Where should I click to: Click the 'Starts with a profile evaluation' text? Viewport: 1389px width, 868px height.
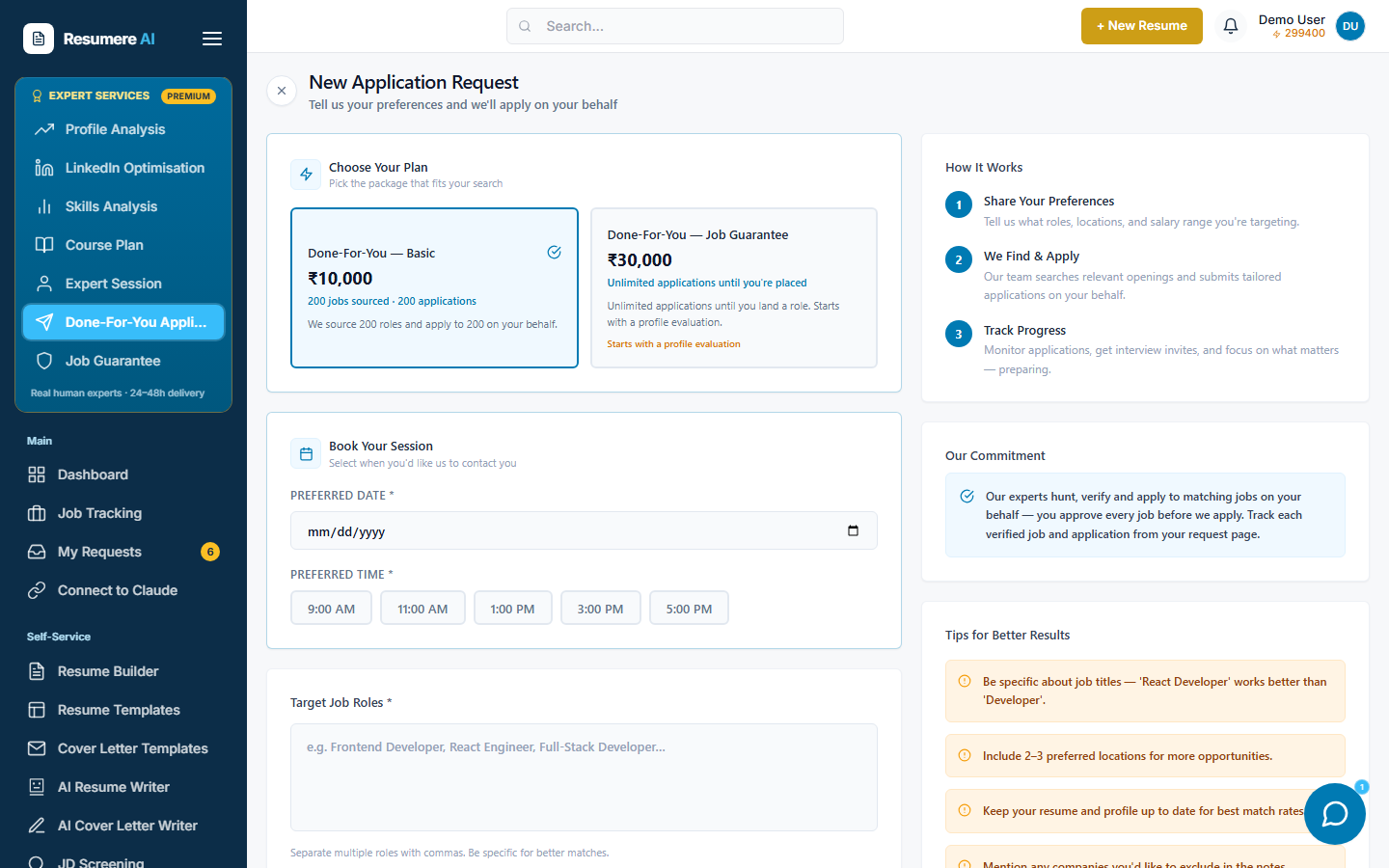pyautogui.click(x=673, y=344)
